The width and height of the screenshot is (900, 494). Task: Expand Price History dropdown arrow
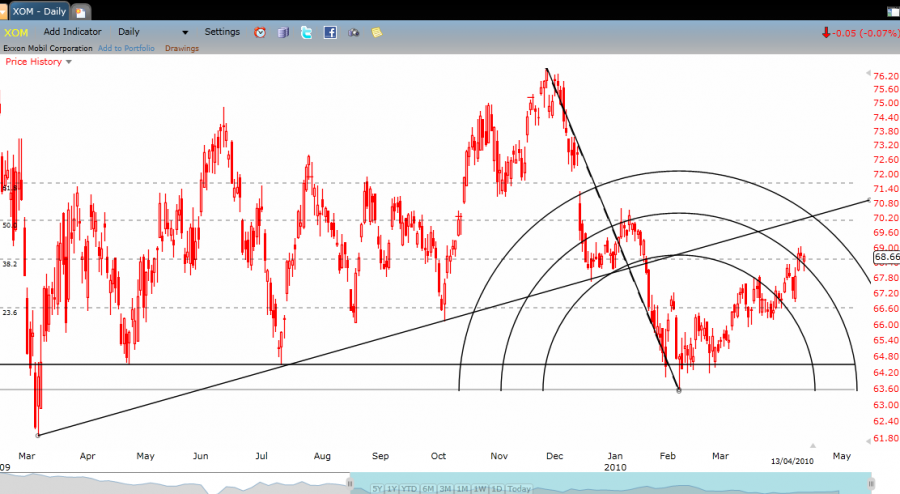(69, 62)
